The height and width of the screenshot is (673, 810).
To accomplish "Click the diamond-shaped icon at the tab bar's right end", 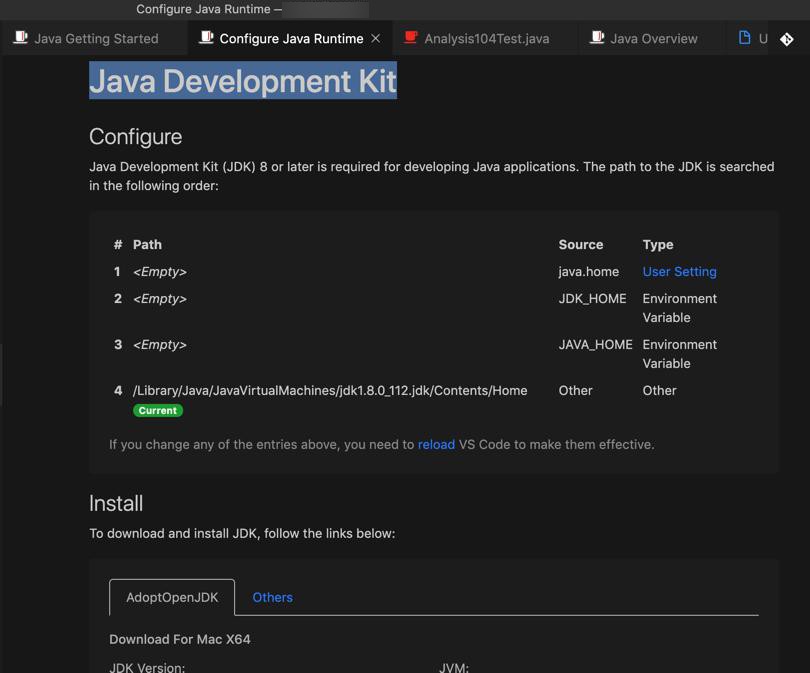I will click(787, 39).
